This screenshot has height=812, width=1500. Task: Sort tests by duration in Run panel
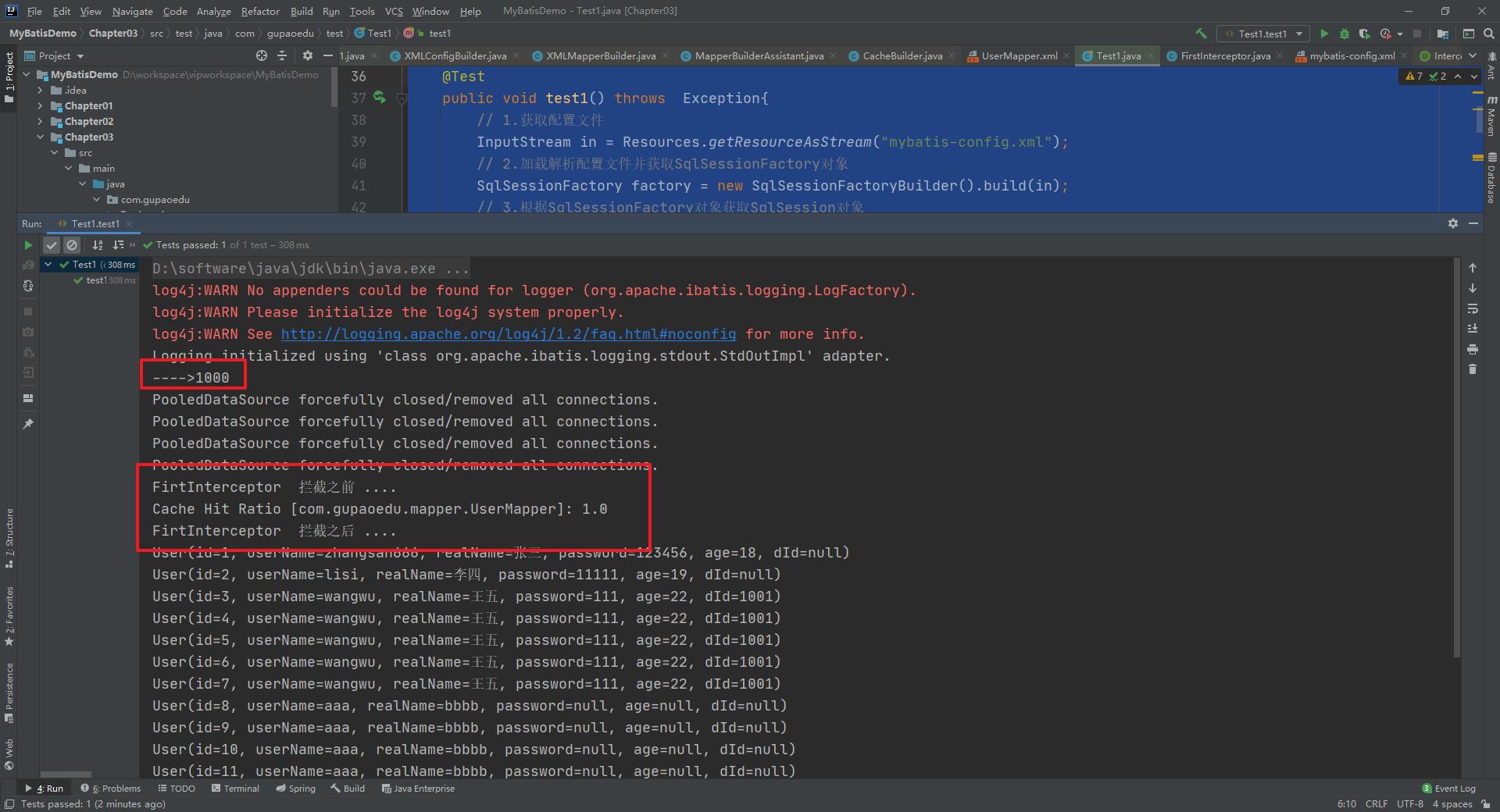(x=118, y=245)
